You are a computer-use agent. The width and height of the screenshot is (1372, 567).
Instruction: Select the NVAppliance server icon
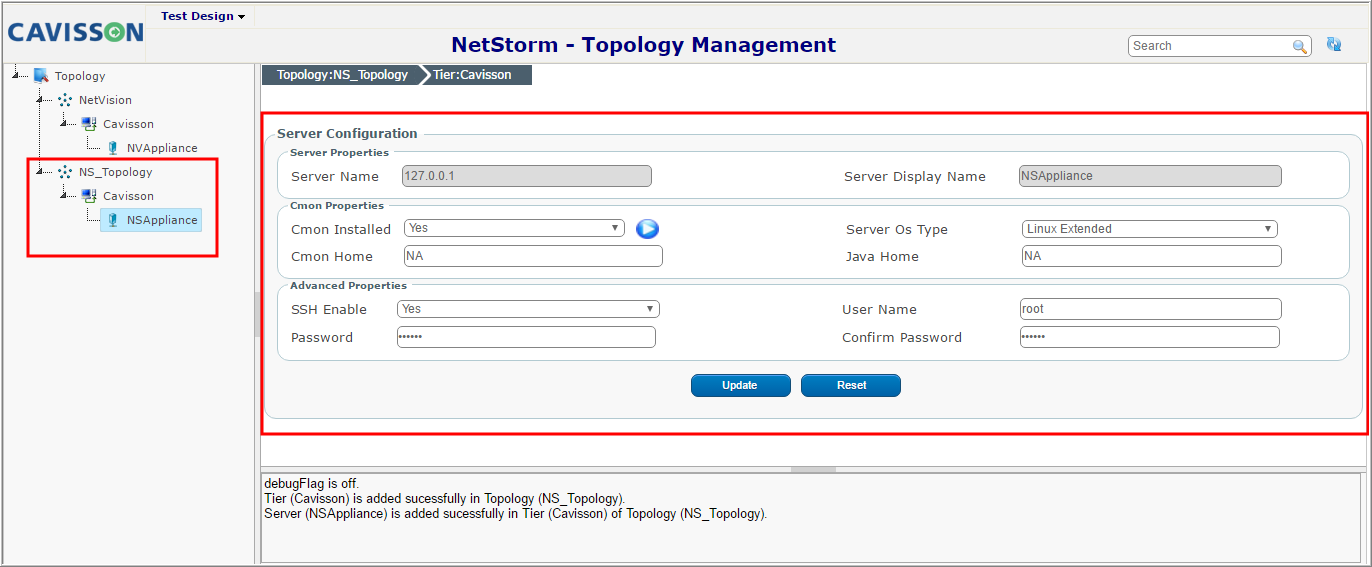(x=113, y=148)
